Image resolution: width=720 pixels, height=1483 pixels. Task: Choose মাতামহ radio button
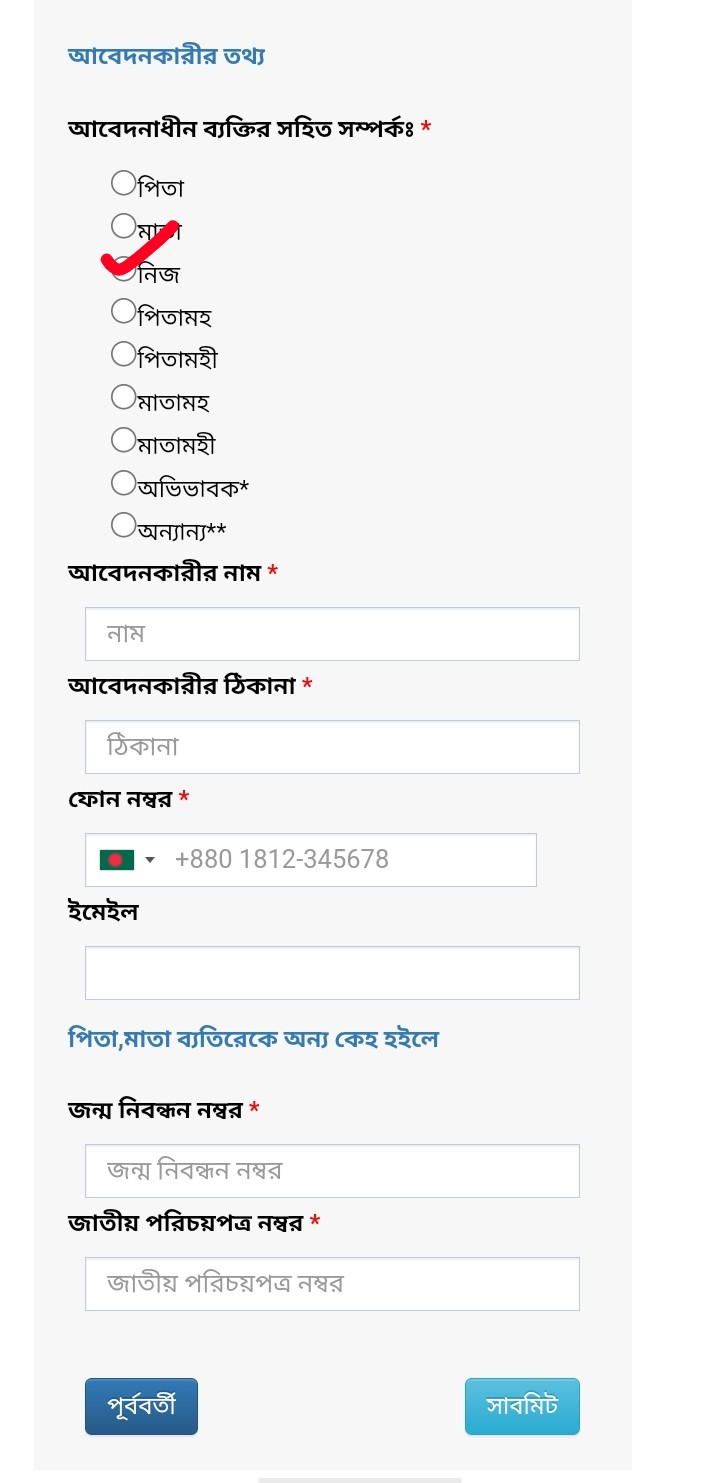(123, 397)
